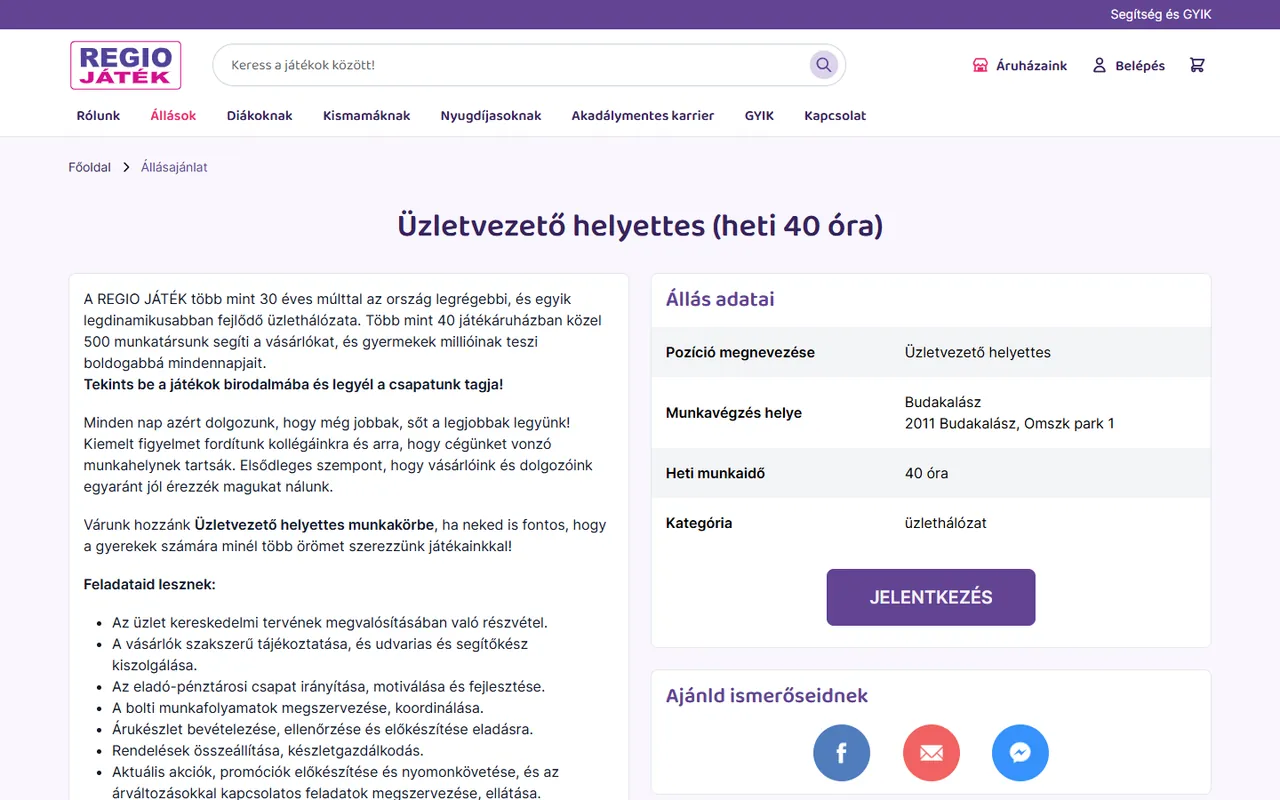1280x800 pixels.
Task: Open the Kapcsolat menu item
Action: pyautogui.click(x=835, y=116)
